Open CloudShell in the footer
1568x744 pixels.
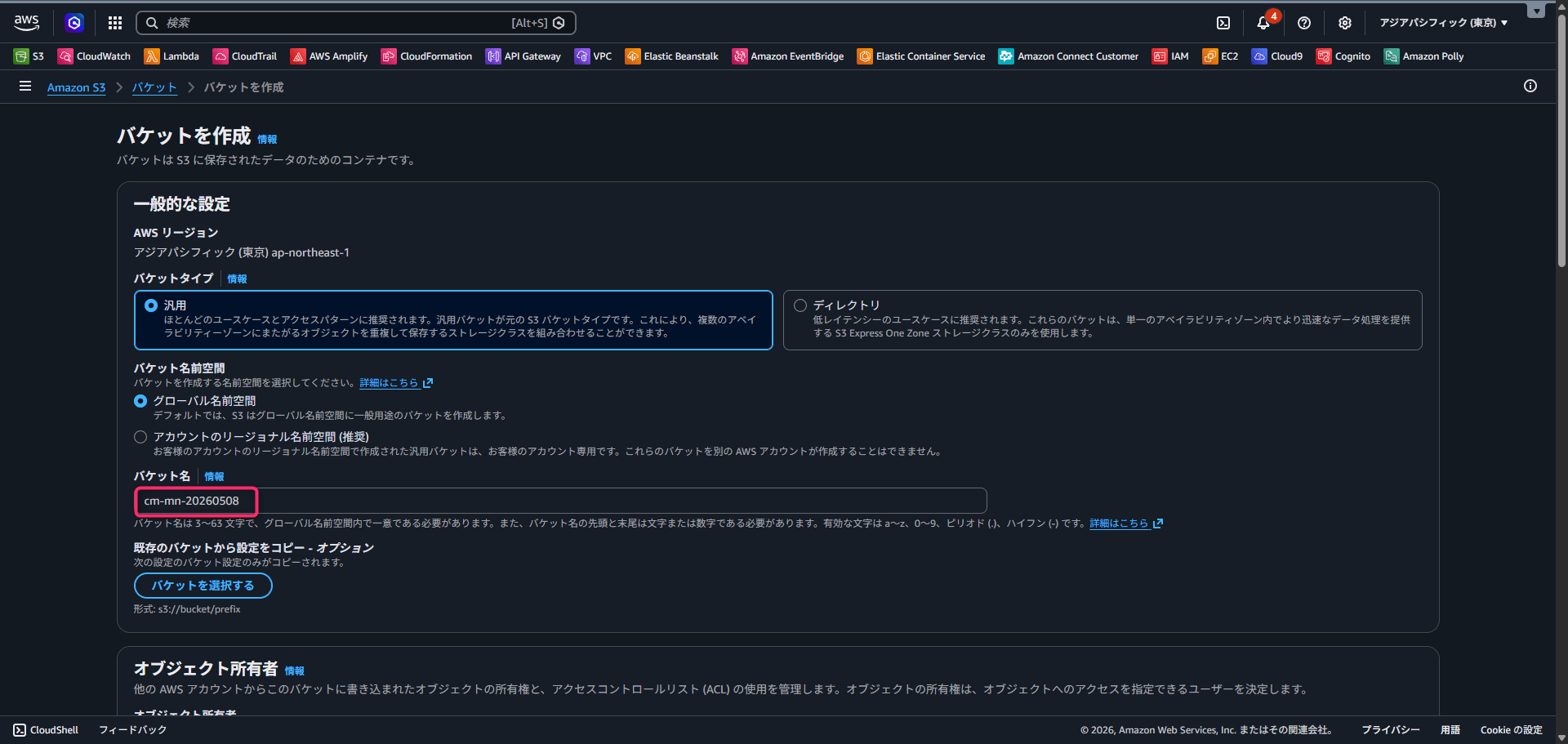click(x=46, y=730)
